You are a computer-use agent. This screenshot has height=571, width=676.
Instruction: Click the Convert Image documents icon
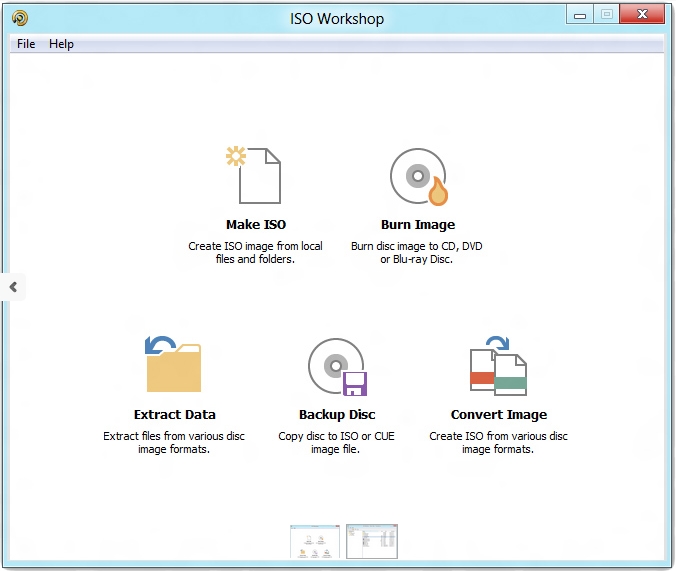(498, 366)
